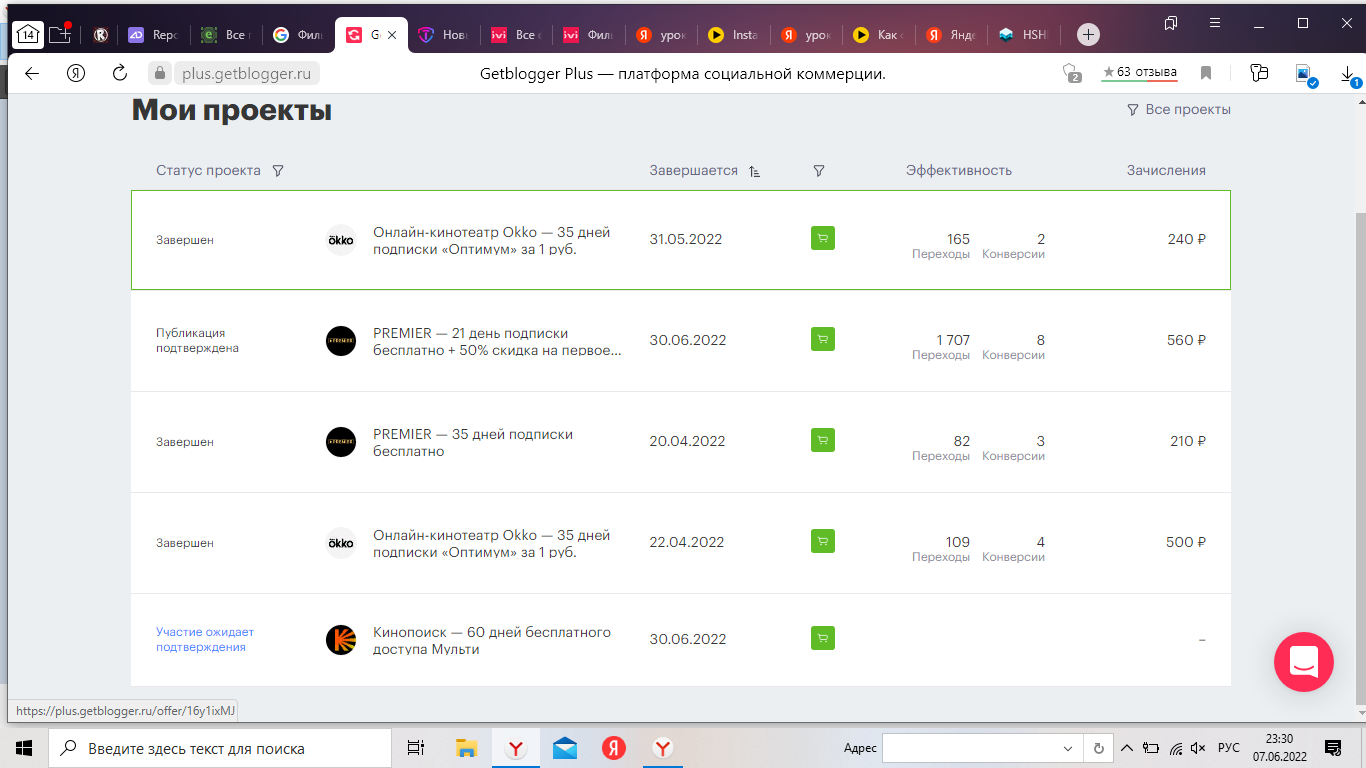Click the site protection counter icon with badge 2

1071,73
